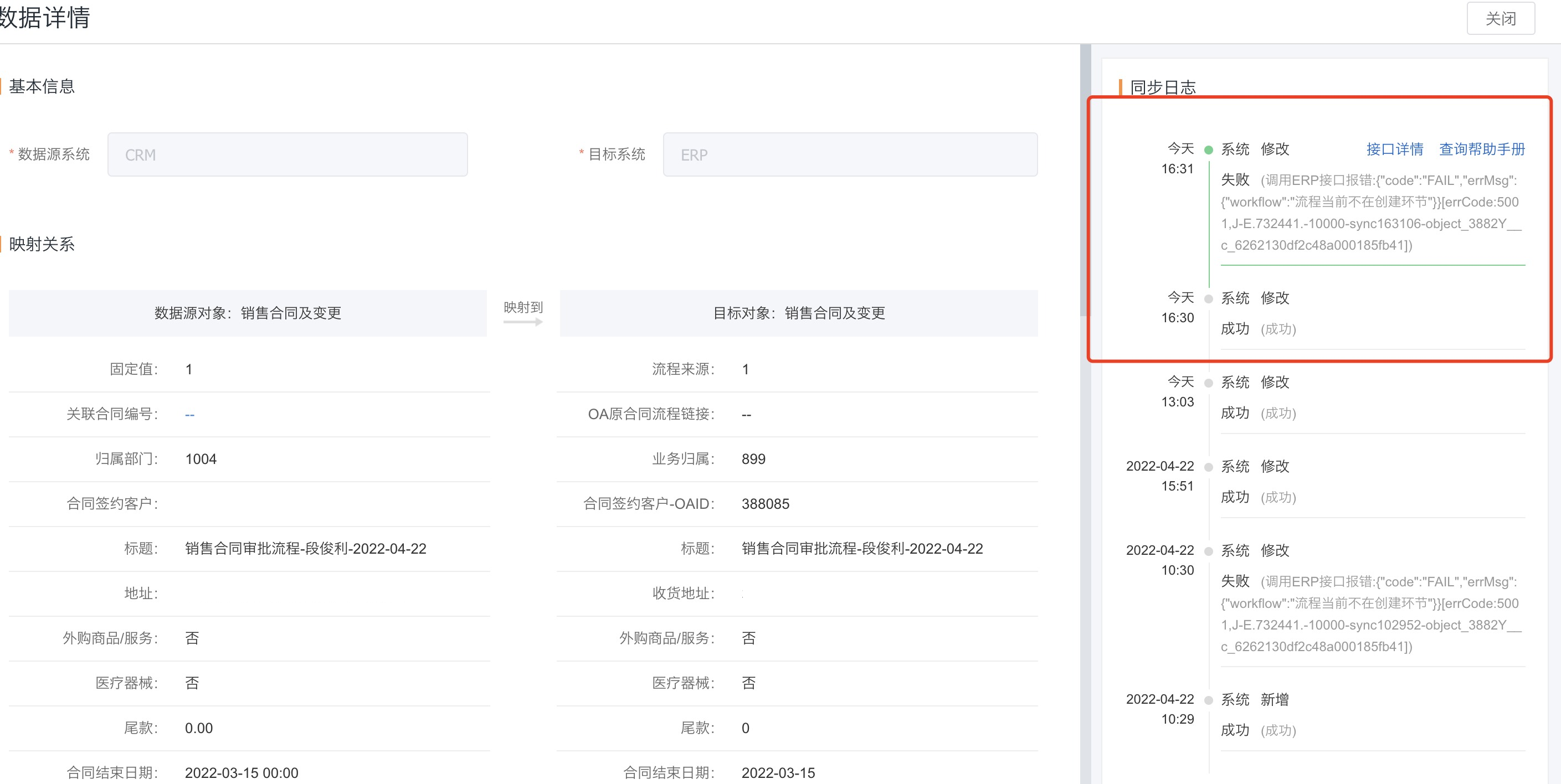Click the 数据源对象 销售合同及变更 header

point(247,313)
